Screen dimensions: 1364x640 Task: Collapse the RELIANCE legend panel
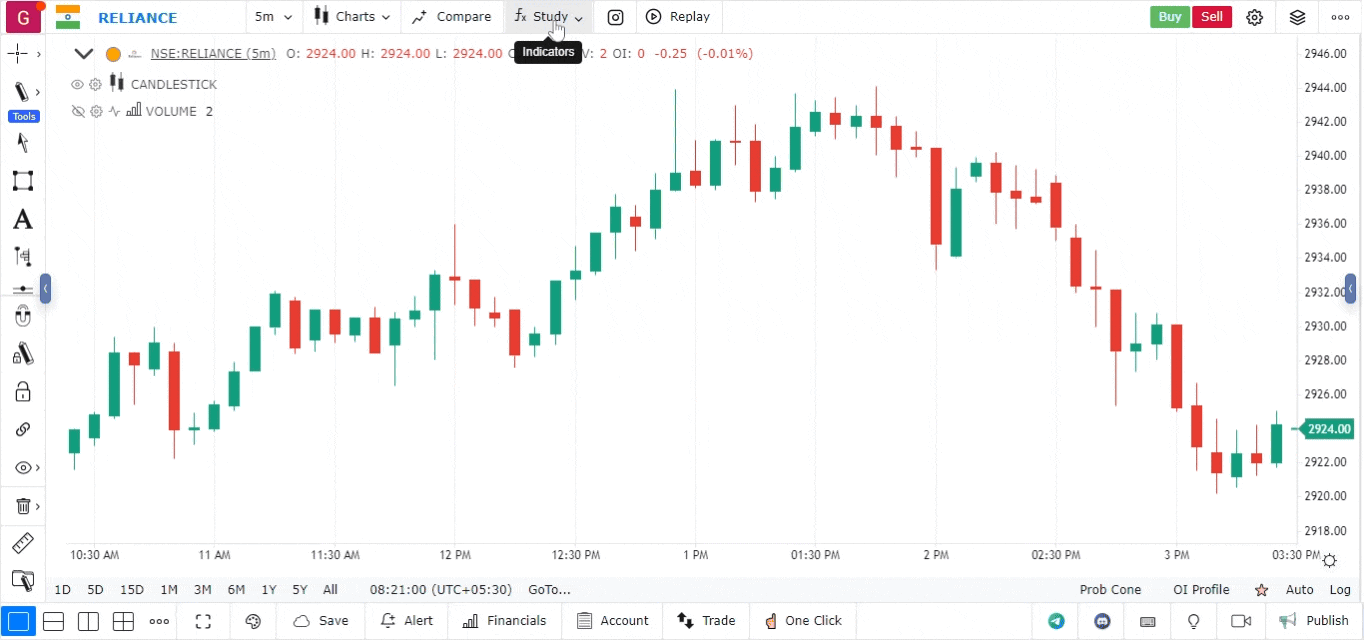[x=83, y=53]
